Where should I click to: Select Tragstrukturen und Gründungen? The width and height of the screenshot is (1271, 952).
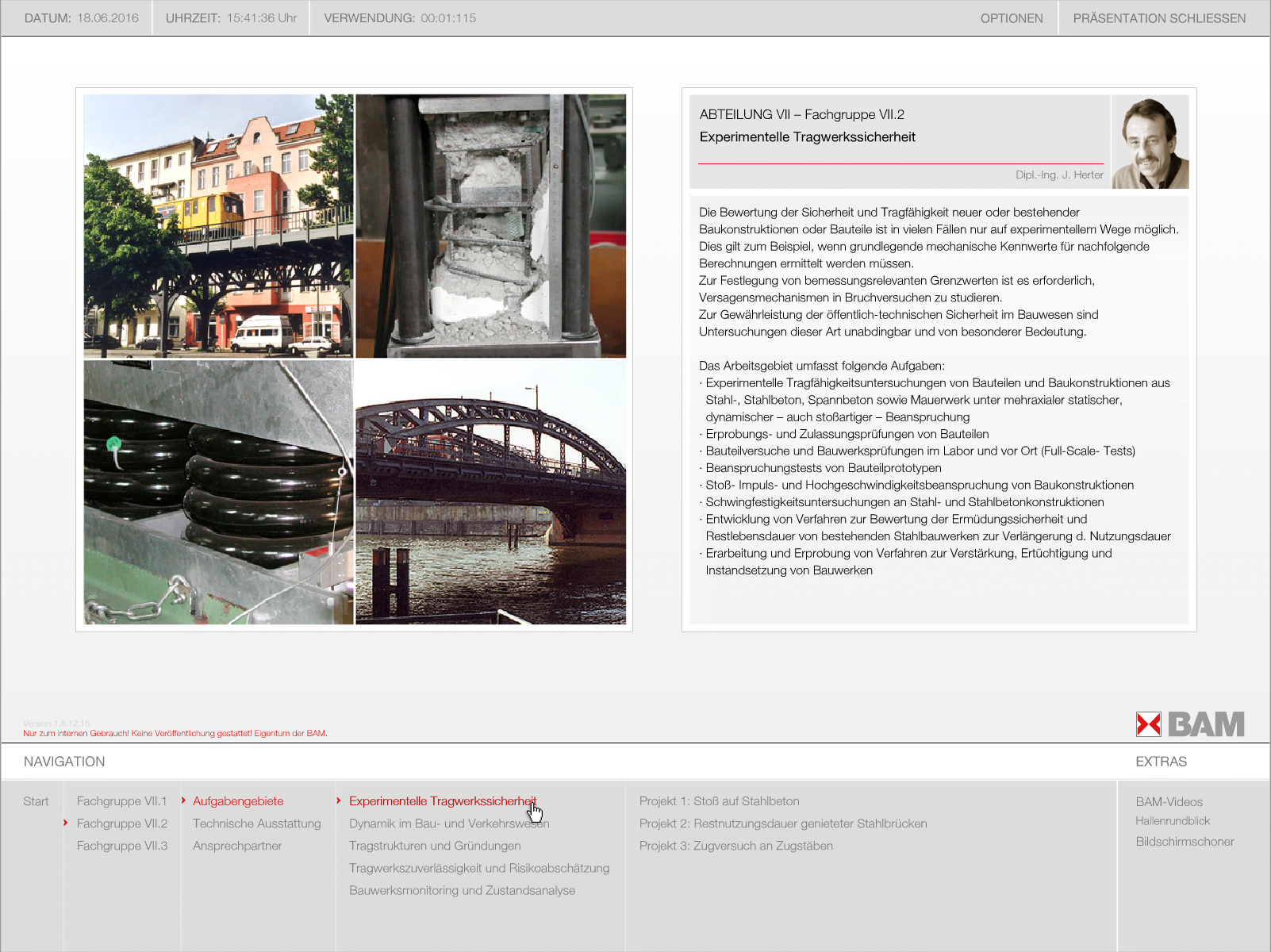[435, 846]
